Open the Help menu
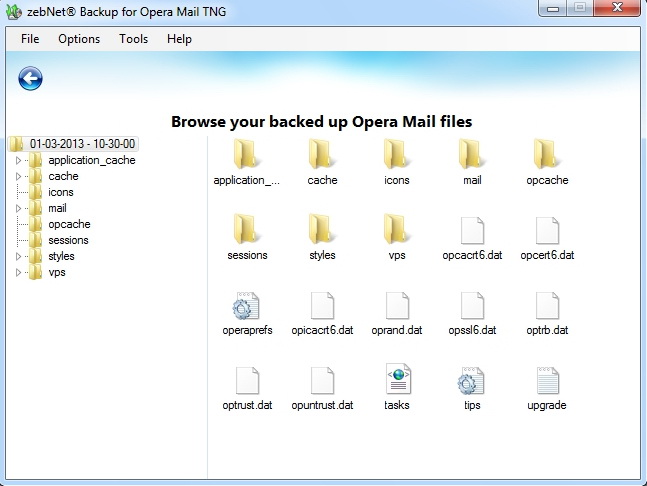This screenshot has height=486, width=647. [x=179, y=39]
